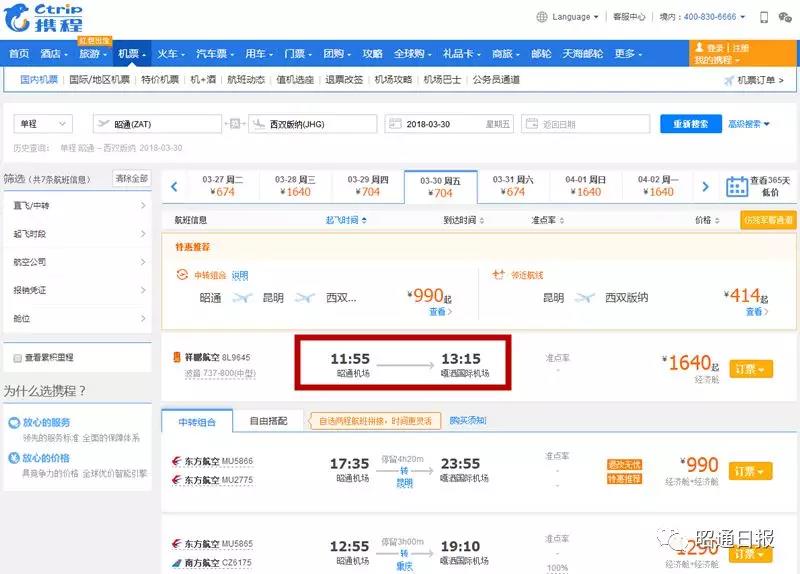Go to previous dates with left arrow
This screenshot has width=800, height=574.
(174, 187)
